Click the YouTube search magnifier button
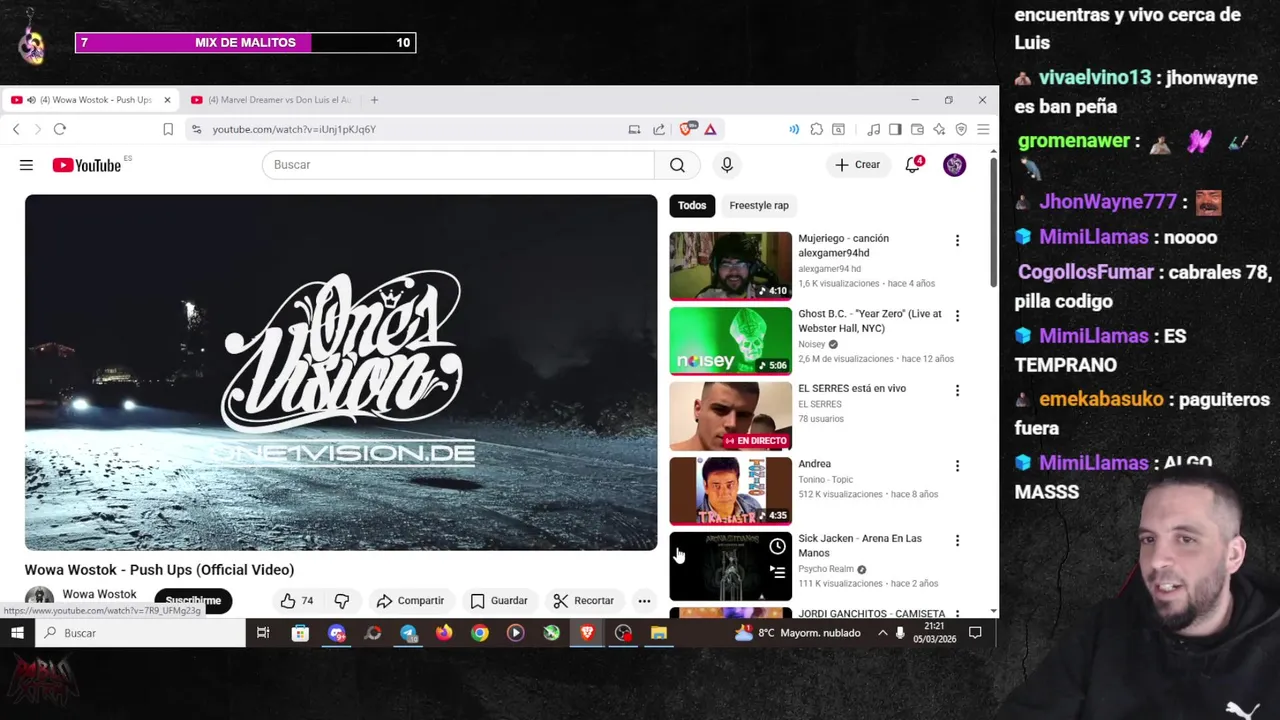Viewport: 1280px width, 720px height. (677, 165)
